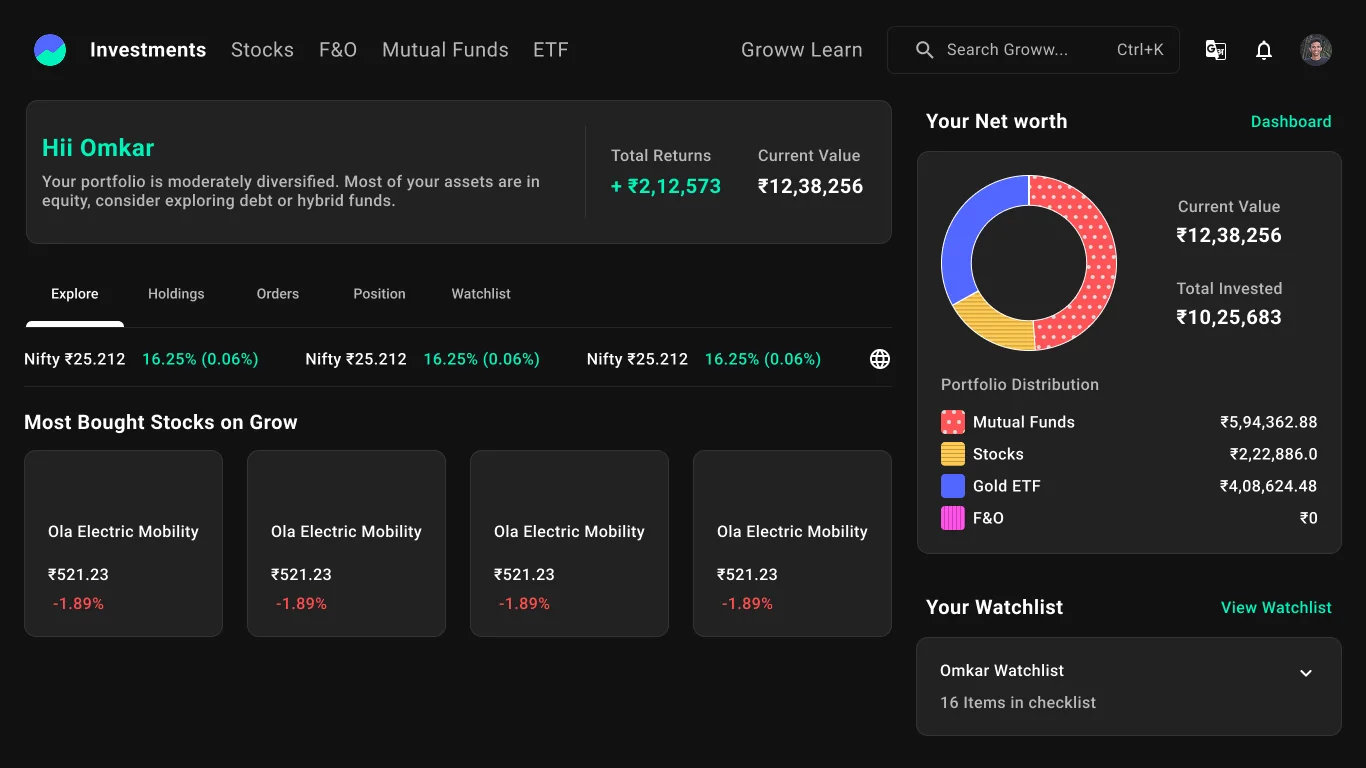Open the Dashboard link
The height and width of the screenshot is (768, 1366).
click(x=1291, y=122)
